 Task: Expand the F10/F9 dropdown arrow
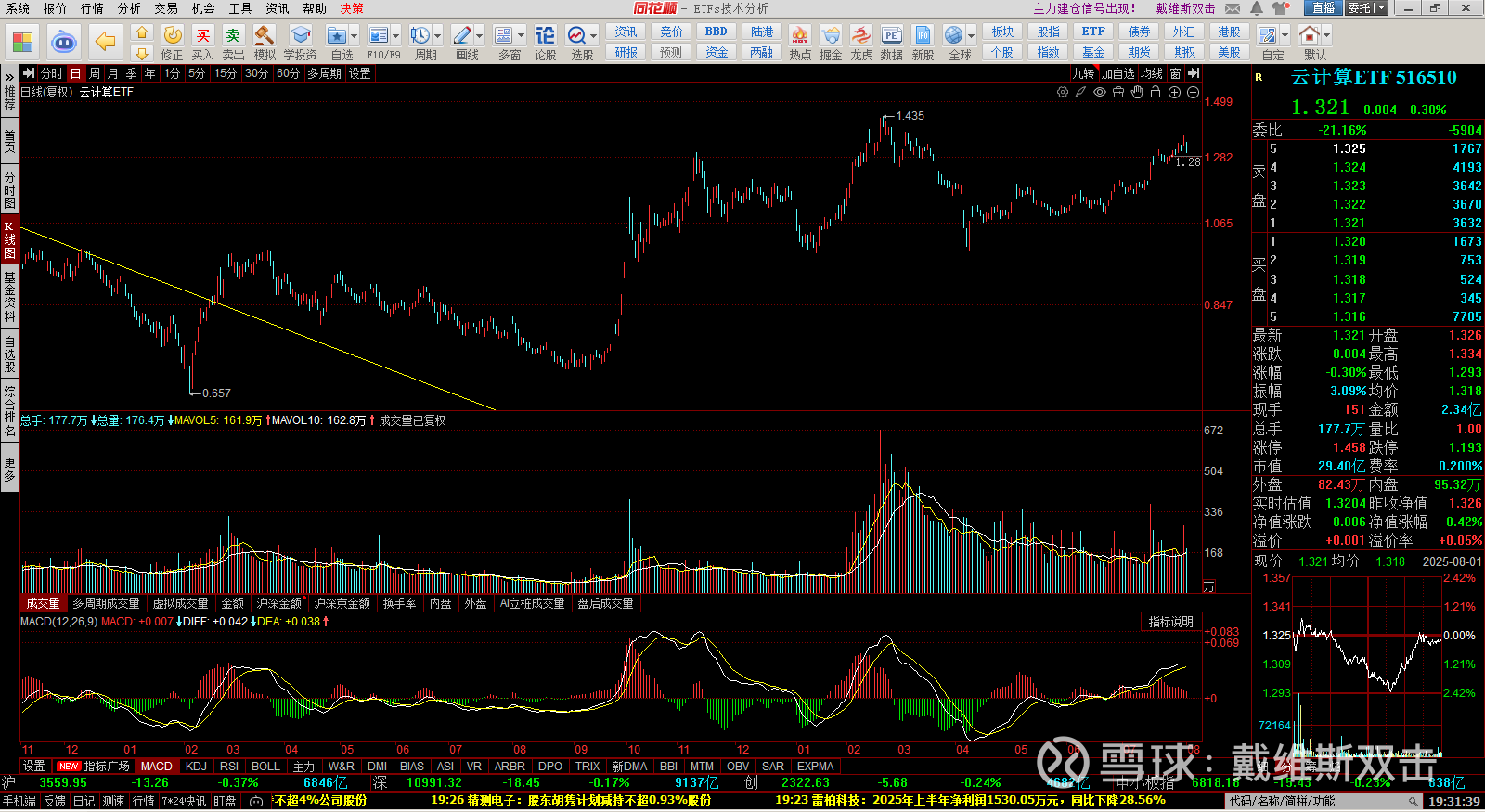[x=396, y=37]
